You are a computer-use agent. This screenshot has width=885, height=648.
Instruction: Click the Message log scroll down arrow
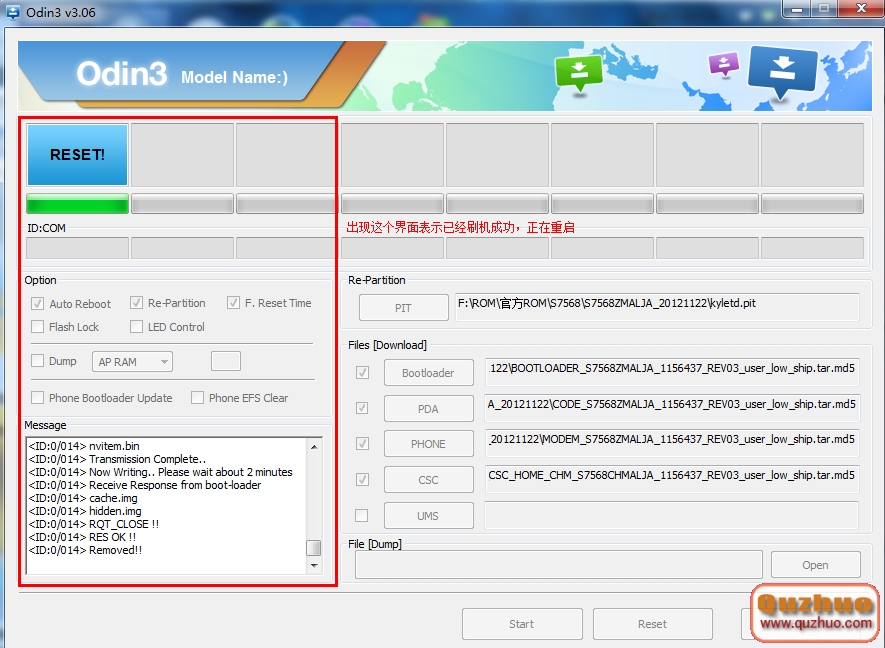314,566
